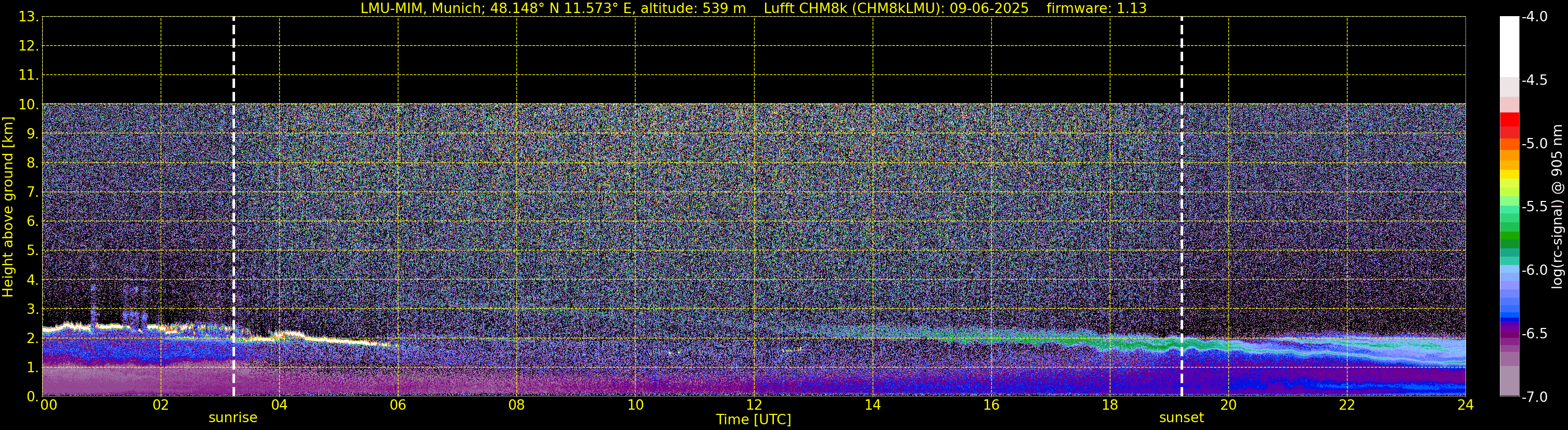This screenshot has width=1568, height=430.
Task: Click the white segment at the colorbar top
Action: tap(1510, 46)
